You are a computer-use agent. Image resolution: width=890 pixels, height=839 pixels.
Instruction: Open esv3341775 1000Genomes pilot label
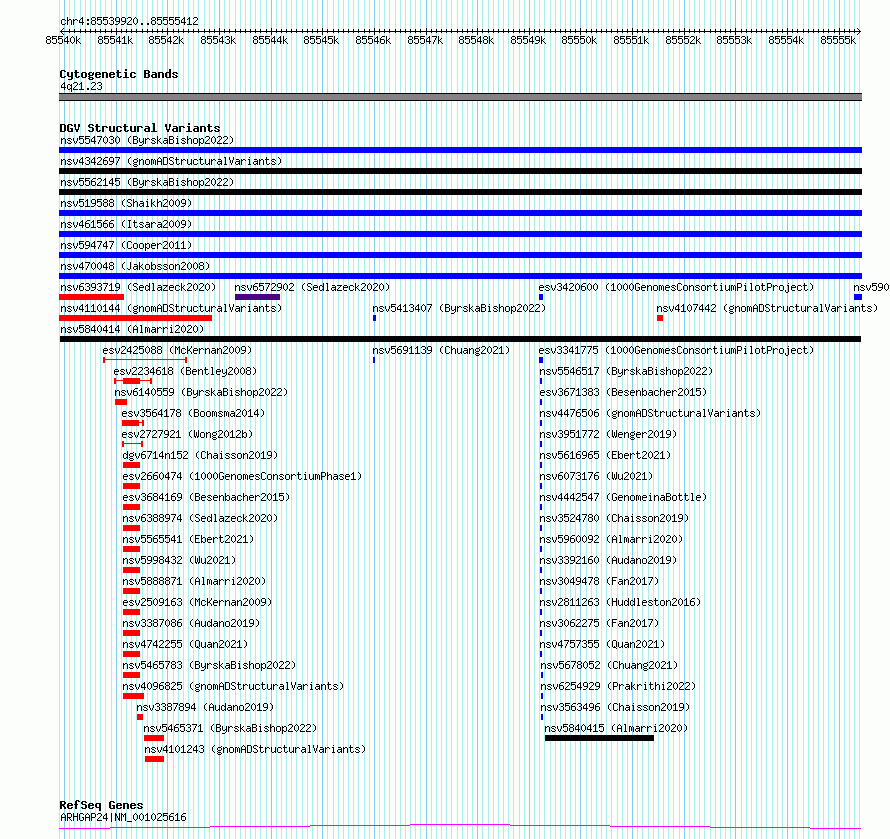point(676,350)
